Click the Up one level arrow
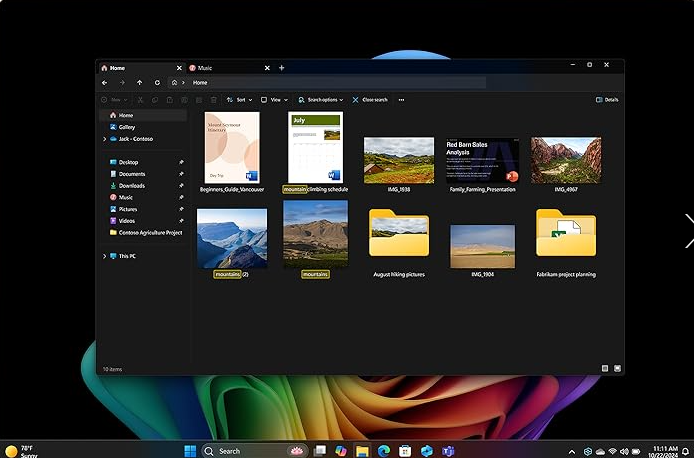The height and width of the screenshot is (458, 694). pyautogui.click(x=139, y=83)
